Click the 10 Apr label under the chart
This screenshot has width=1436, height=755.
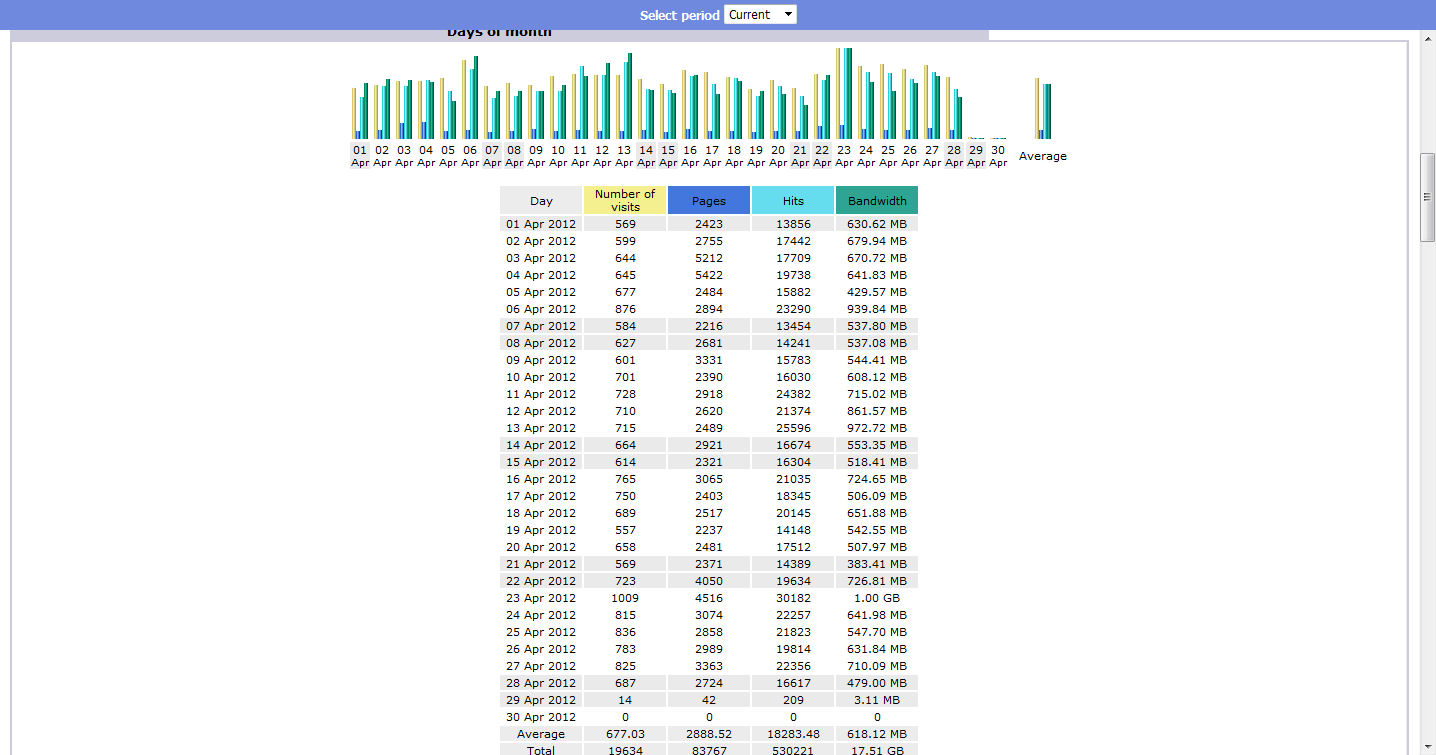point(558,156)
